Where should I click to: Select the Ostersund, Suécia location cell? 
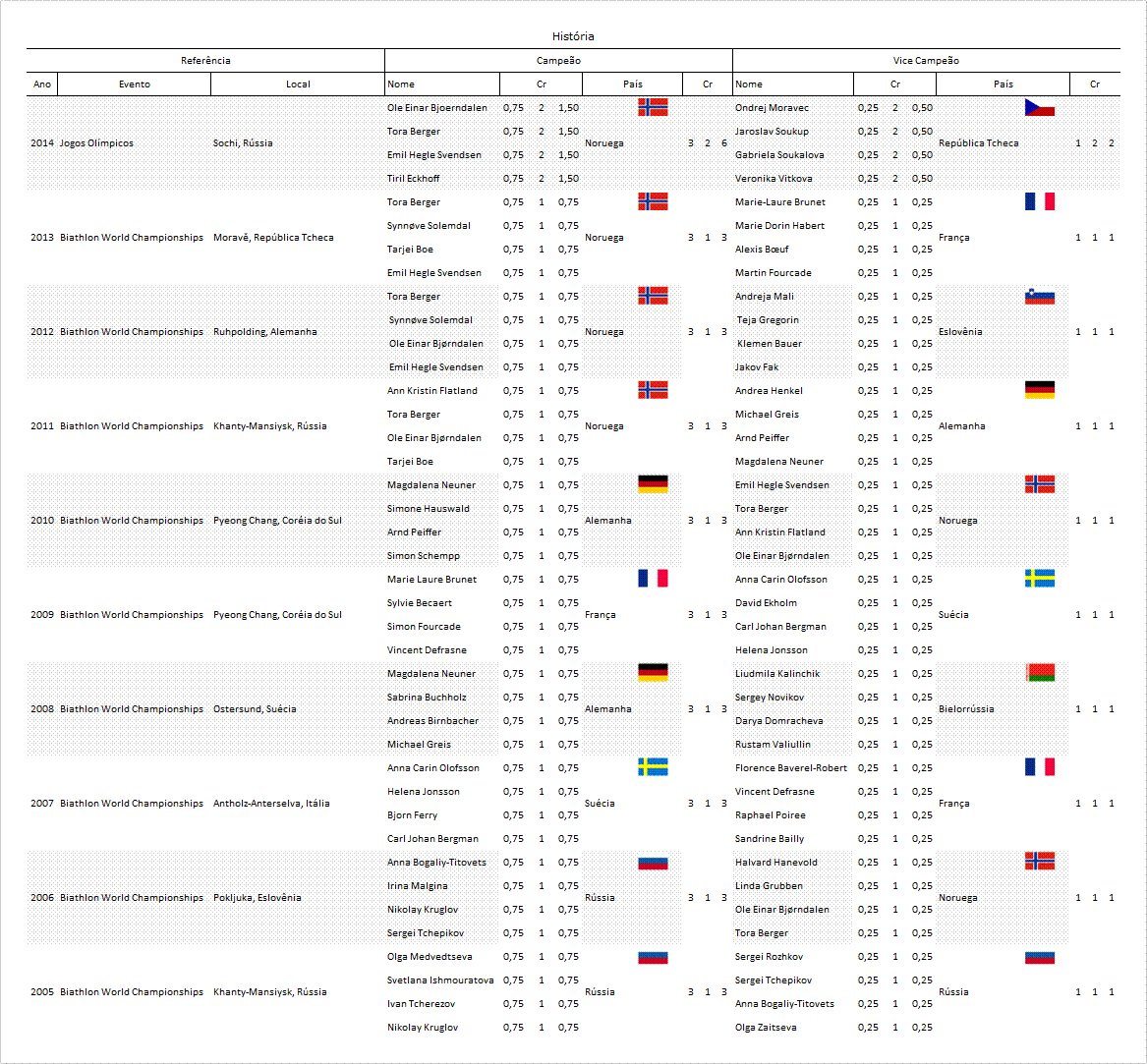click(255, 709)
